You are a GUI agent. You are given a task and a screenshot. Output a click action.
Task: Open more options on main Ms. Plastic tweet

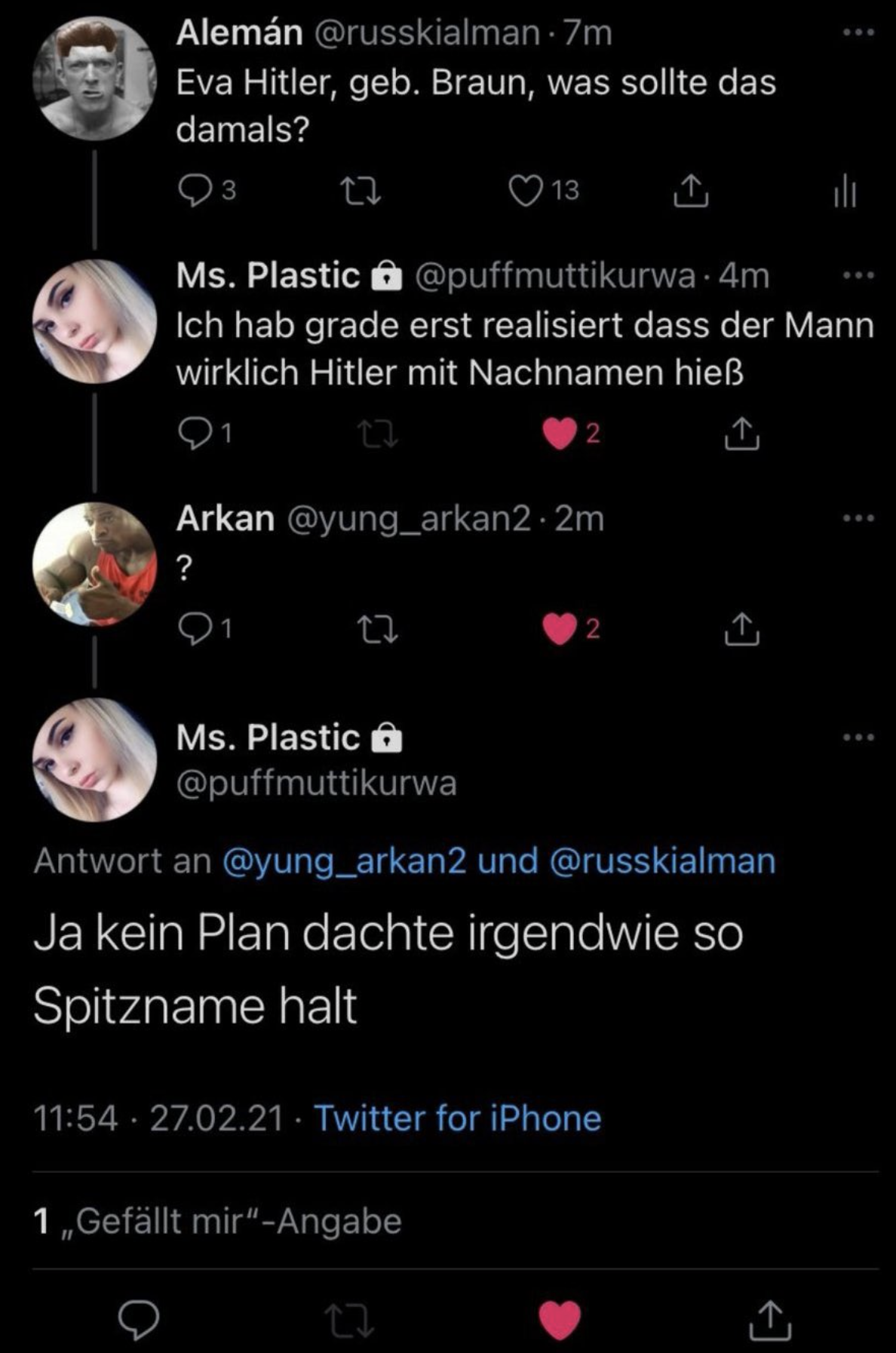point(858,737)
